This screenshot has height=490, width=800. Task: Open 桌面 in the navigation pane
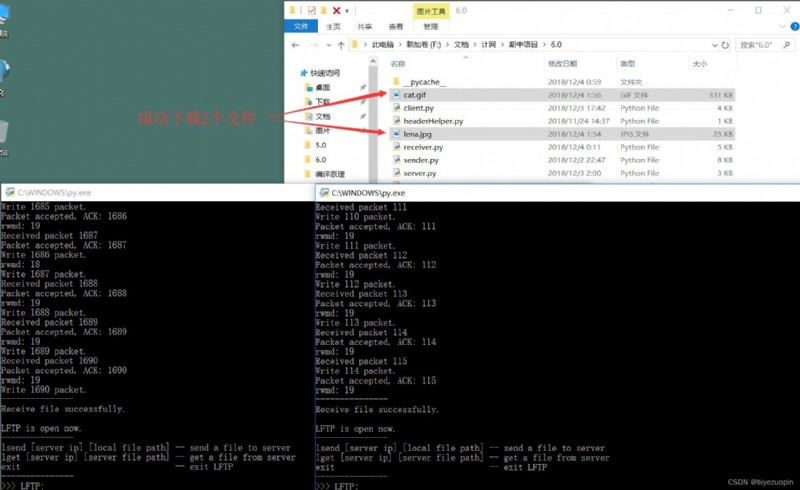(322, 87)
